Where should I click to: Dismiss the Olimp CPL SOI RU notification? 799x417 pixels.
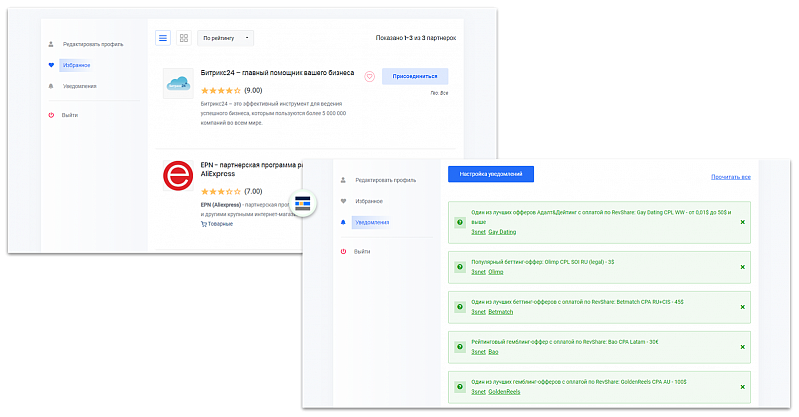(x=742, y=267)
